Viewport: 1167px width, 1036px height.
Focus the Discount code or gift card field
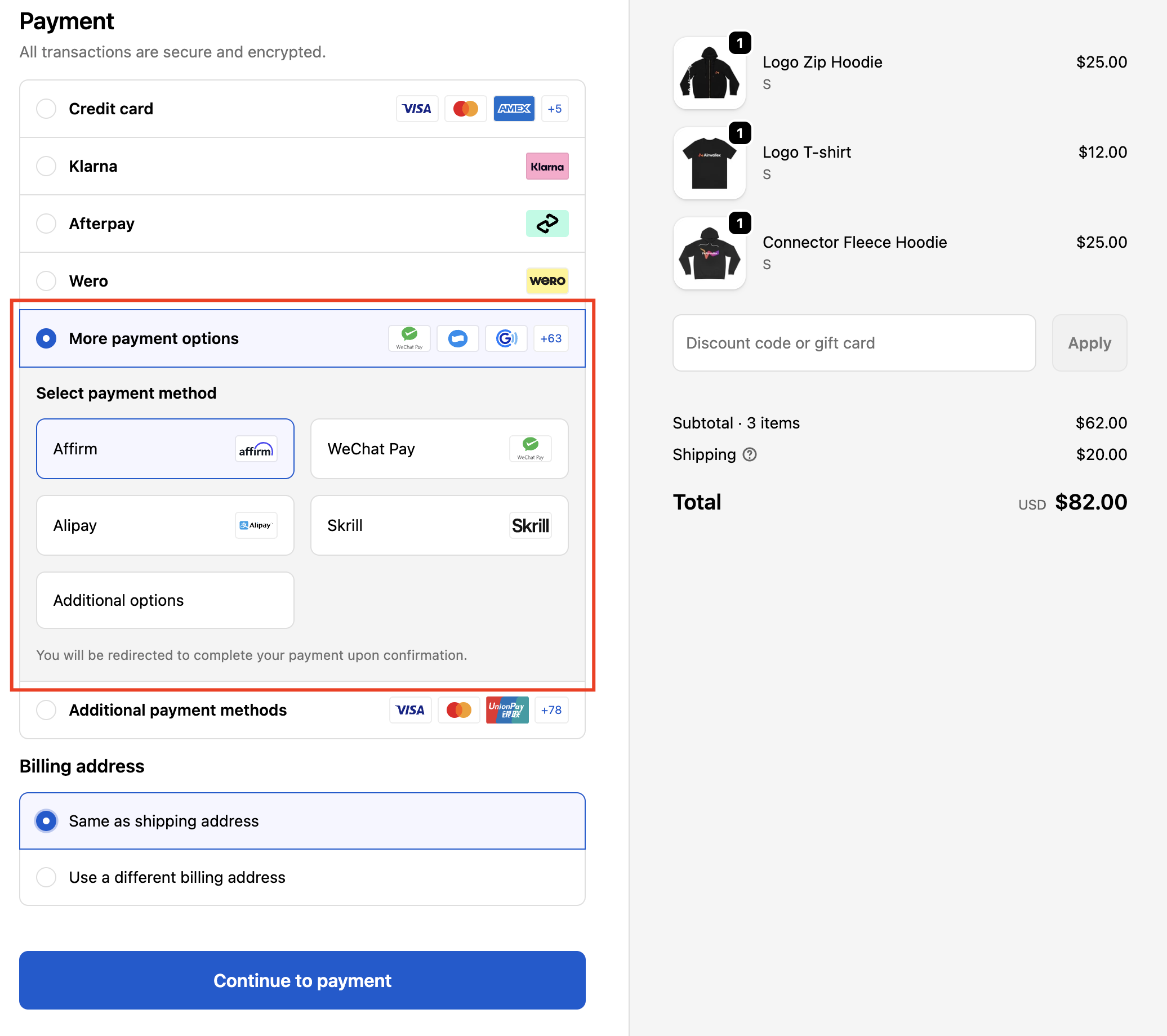point(854,343)
